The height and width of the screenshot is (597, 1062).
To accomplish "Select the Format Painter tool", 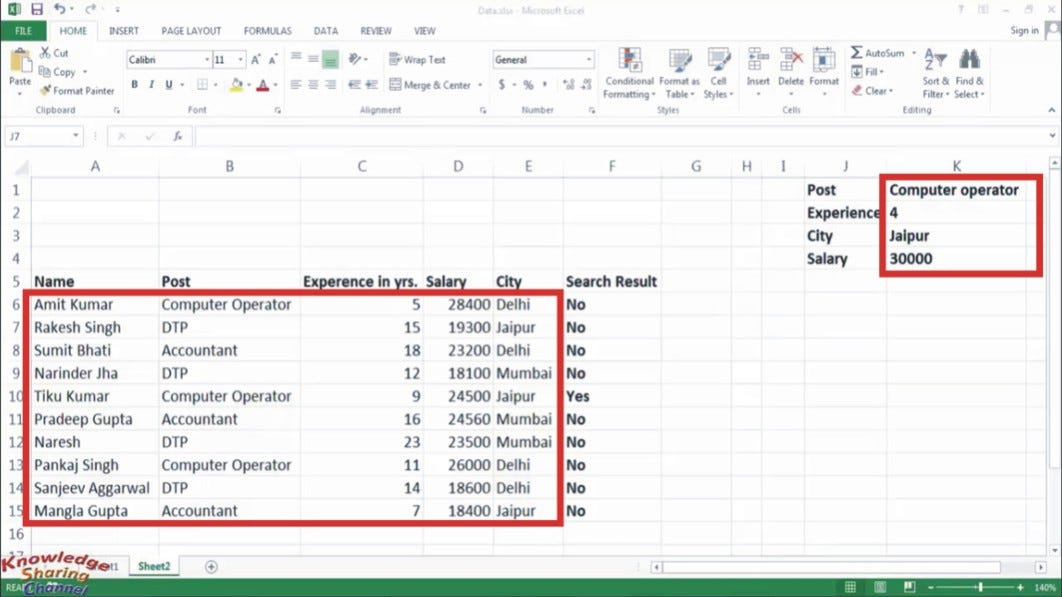I will coord(77,91).
